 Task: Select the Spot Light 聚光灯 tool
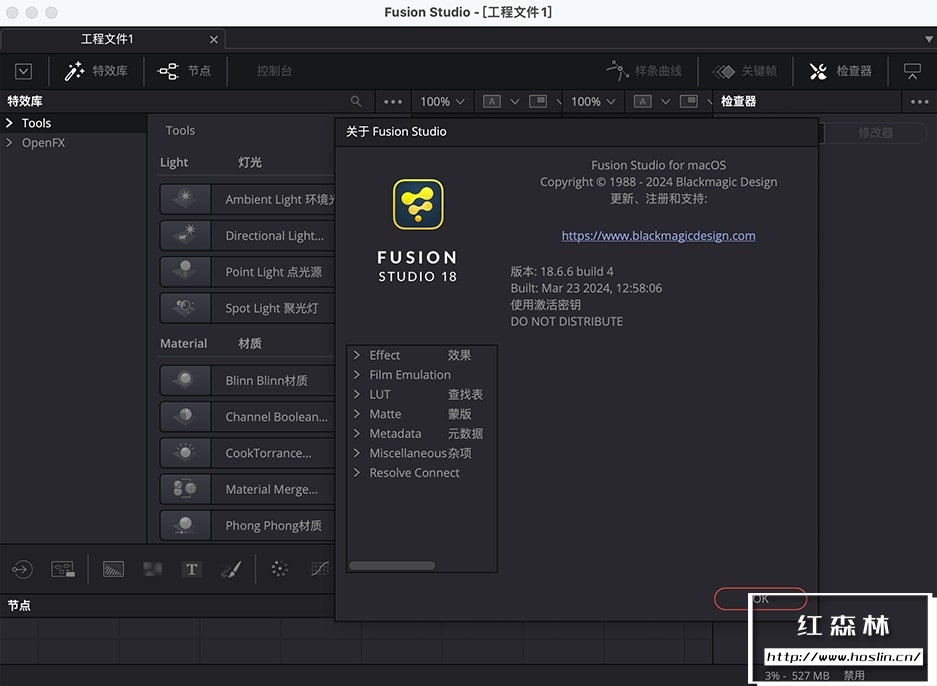(247, 308)
